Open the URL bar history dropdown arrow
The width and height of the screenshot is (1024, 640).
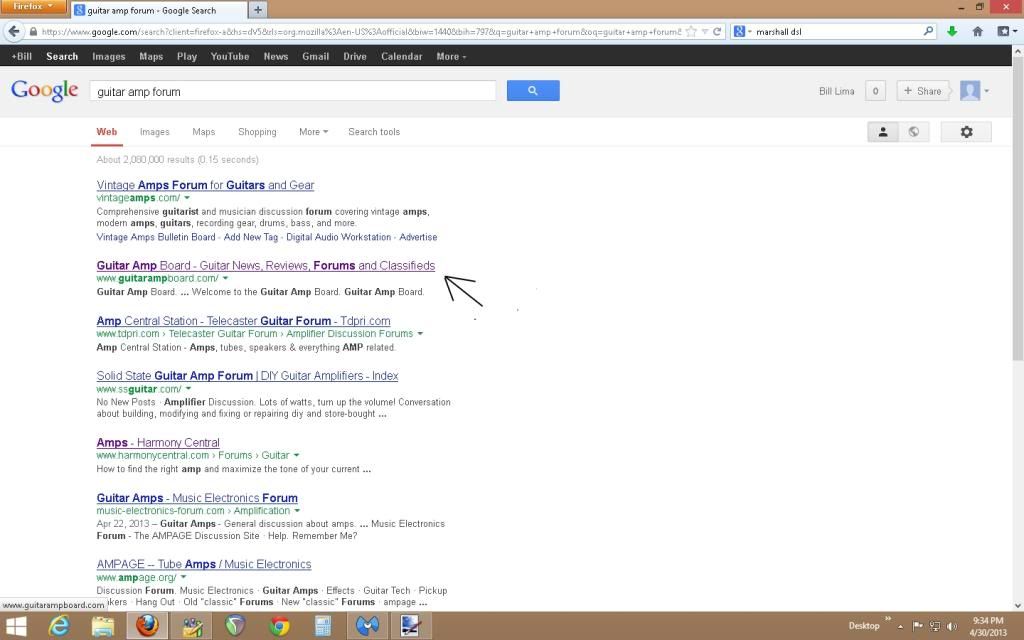pos(705,31)
